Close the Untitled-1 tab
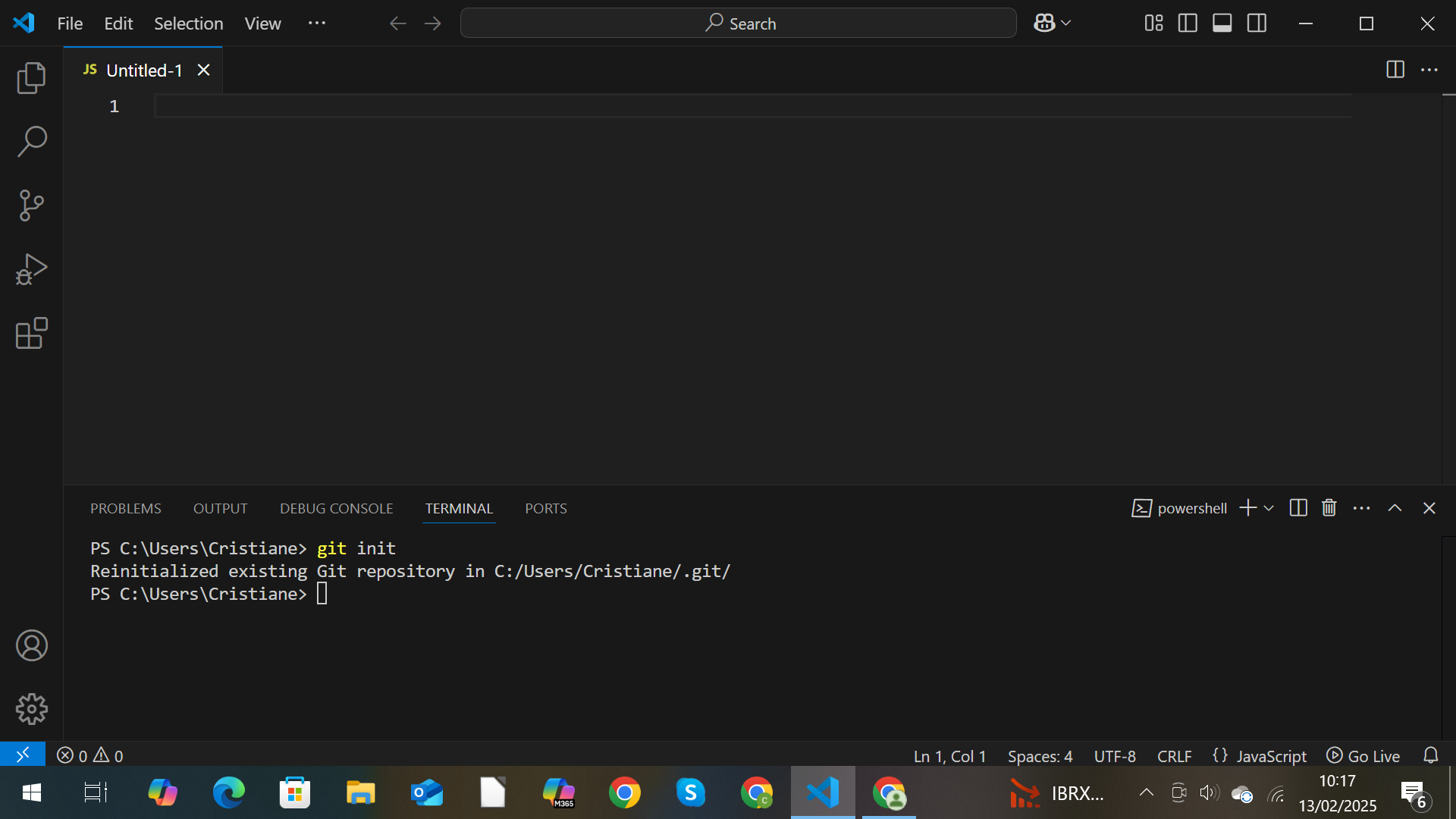The height and width of the screenshot is (819, 1456). 203,70
